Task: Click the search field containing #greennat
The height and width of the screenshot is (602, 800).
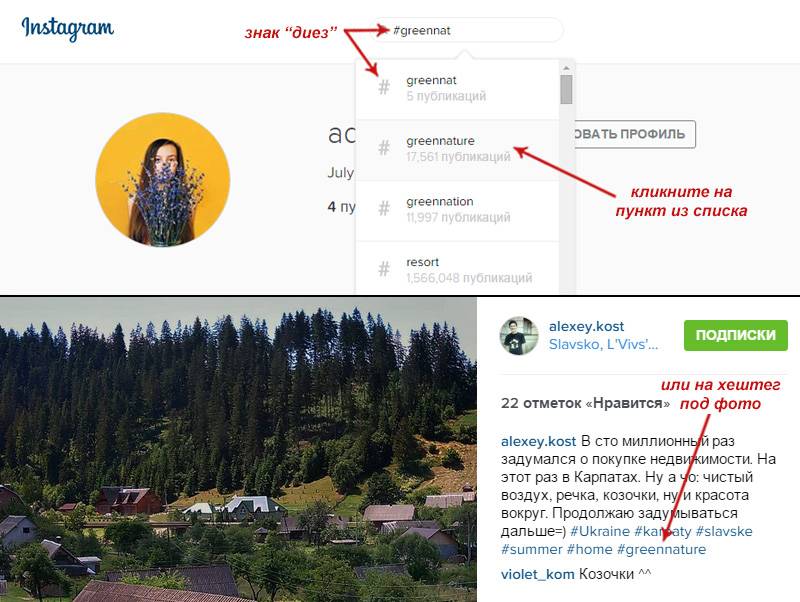Action: (470, 31)
